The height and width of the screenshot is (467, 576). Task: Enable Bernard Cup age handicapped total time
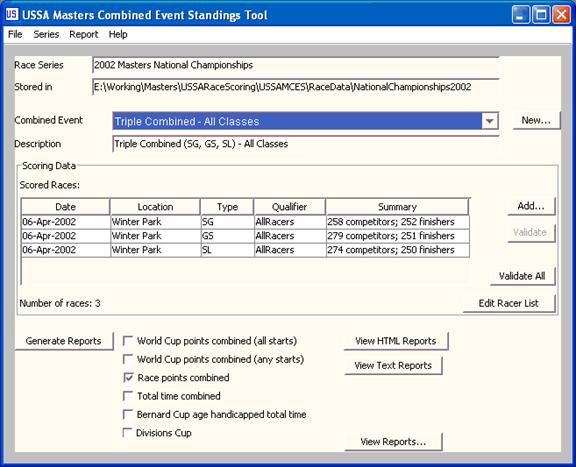128,414
